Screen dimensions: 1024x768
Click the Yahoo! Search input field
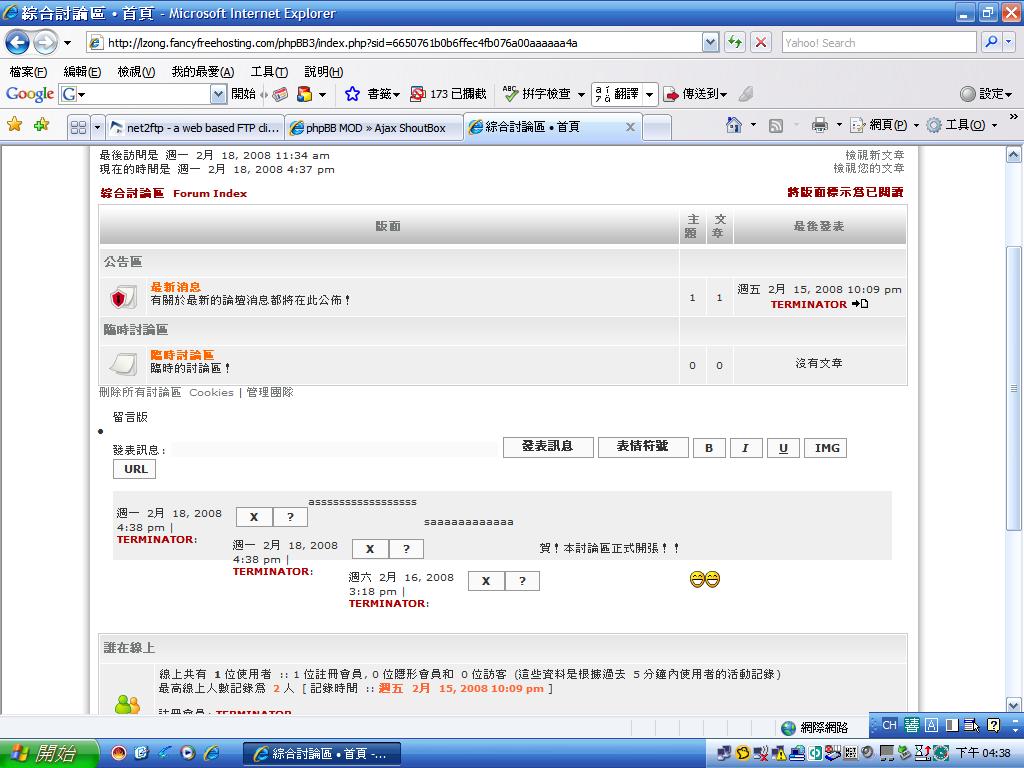click(878, 43)
